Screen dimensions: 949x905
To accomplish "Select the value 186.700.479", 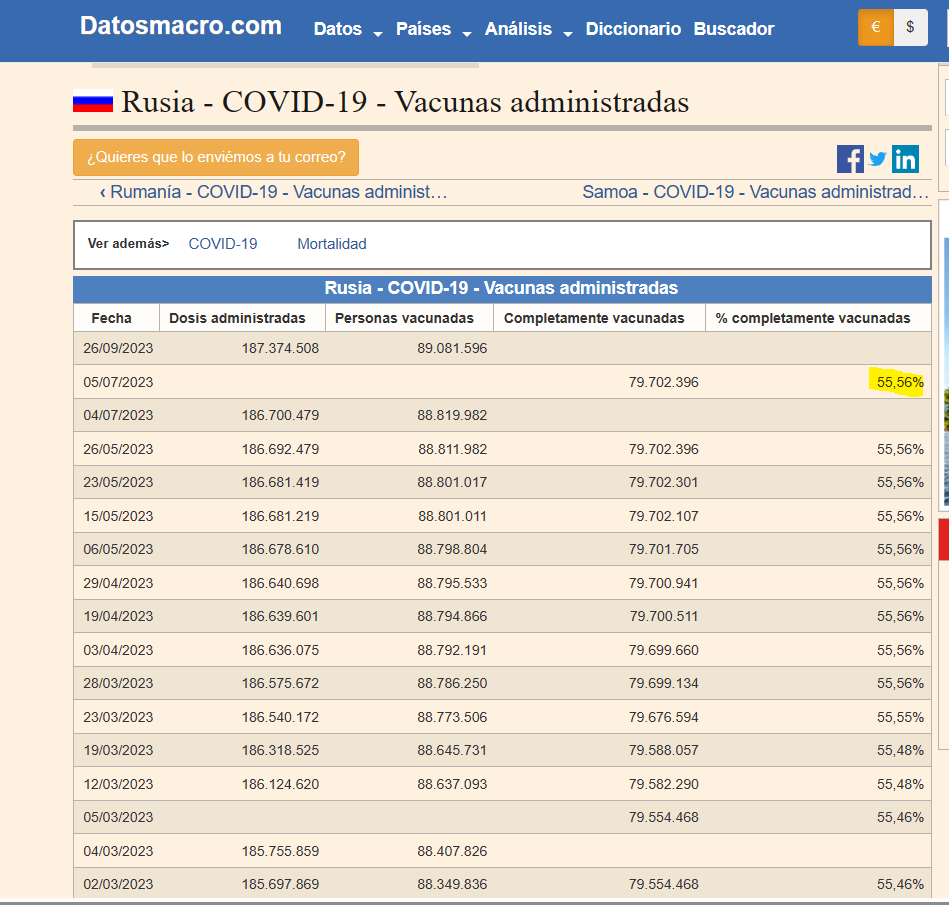I will tap(280, 416).
